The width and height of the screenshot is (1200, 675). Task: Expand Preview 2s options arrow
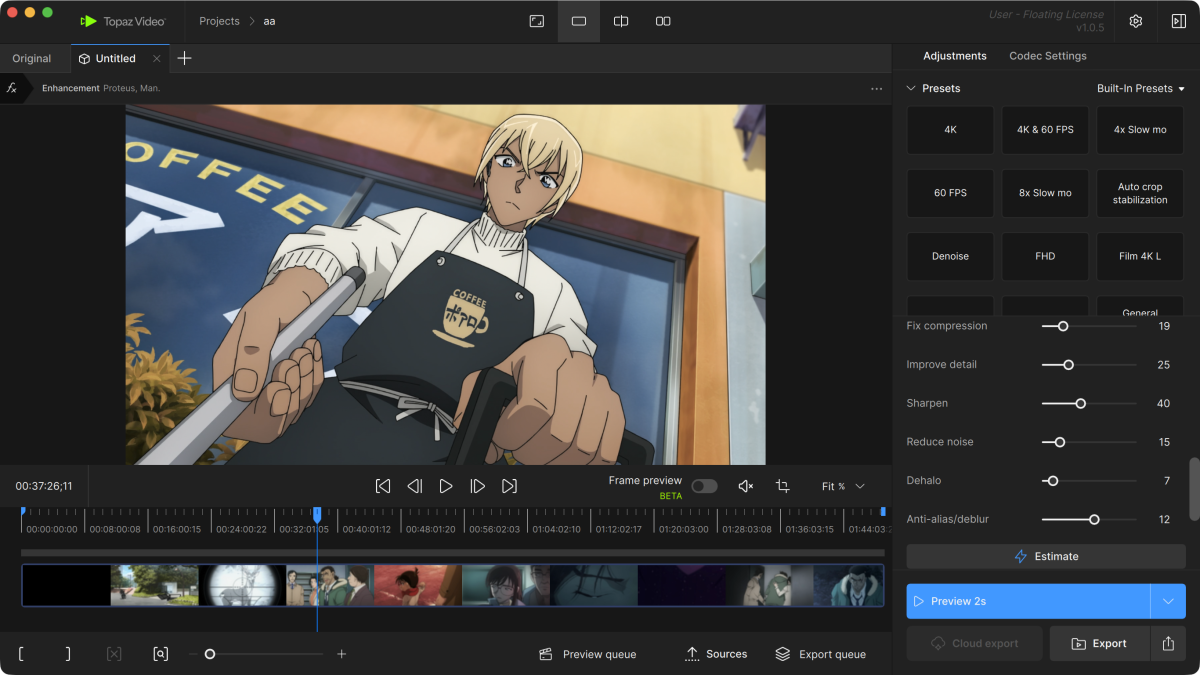pos(1168,601)
